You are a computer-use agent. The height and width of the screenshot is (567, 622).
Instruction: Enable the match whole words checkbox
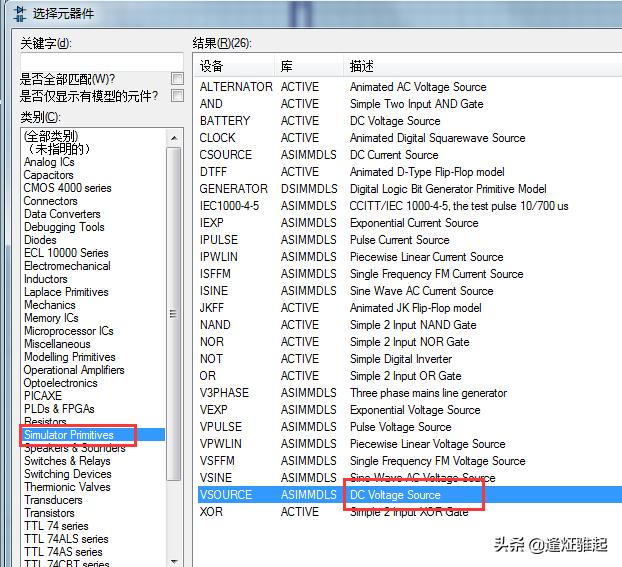[x=177, y=79]
